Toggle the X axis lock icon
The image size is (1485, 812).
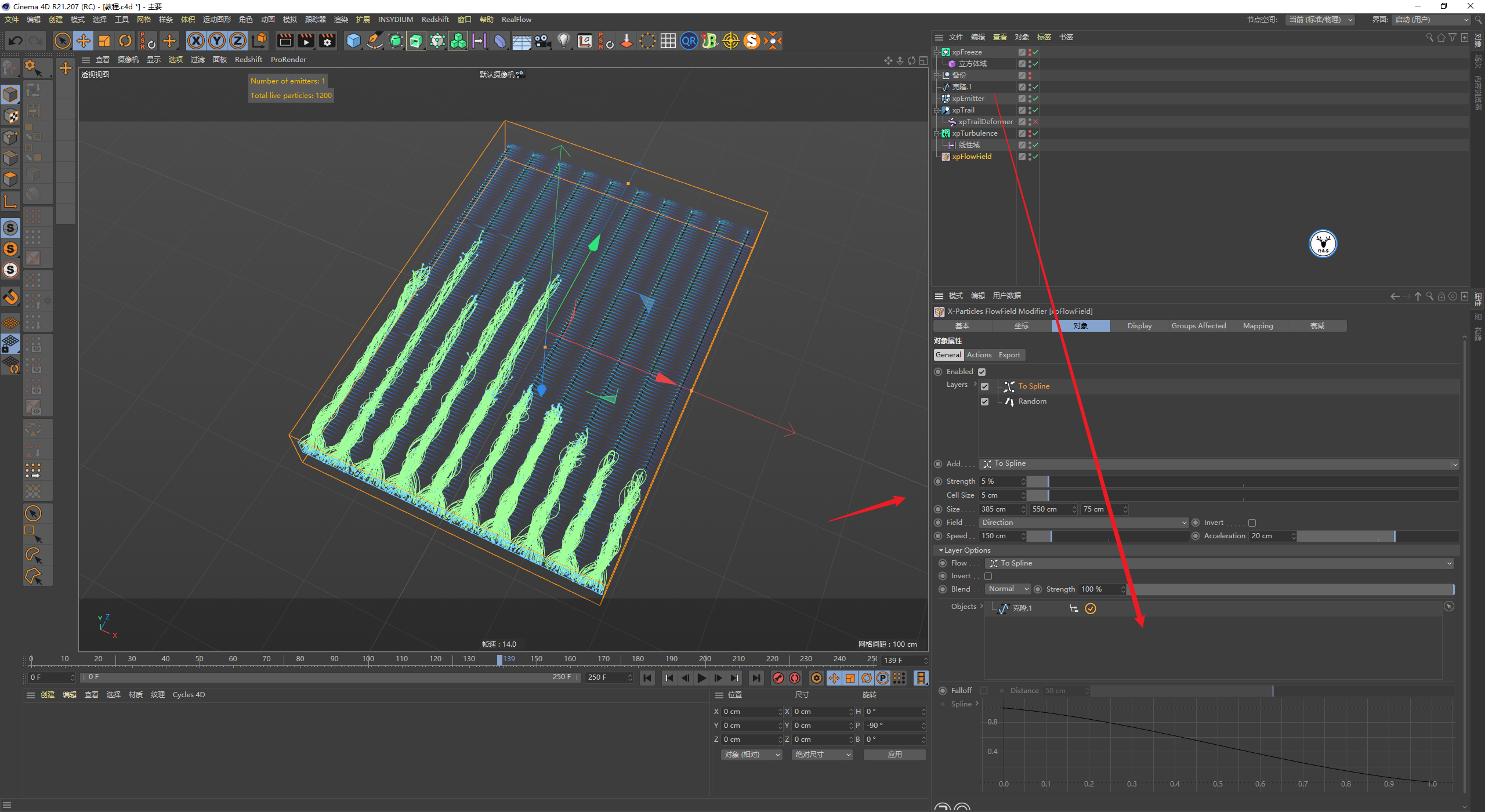[x=196, y=41]
